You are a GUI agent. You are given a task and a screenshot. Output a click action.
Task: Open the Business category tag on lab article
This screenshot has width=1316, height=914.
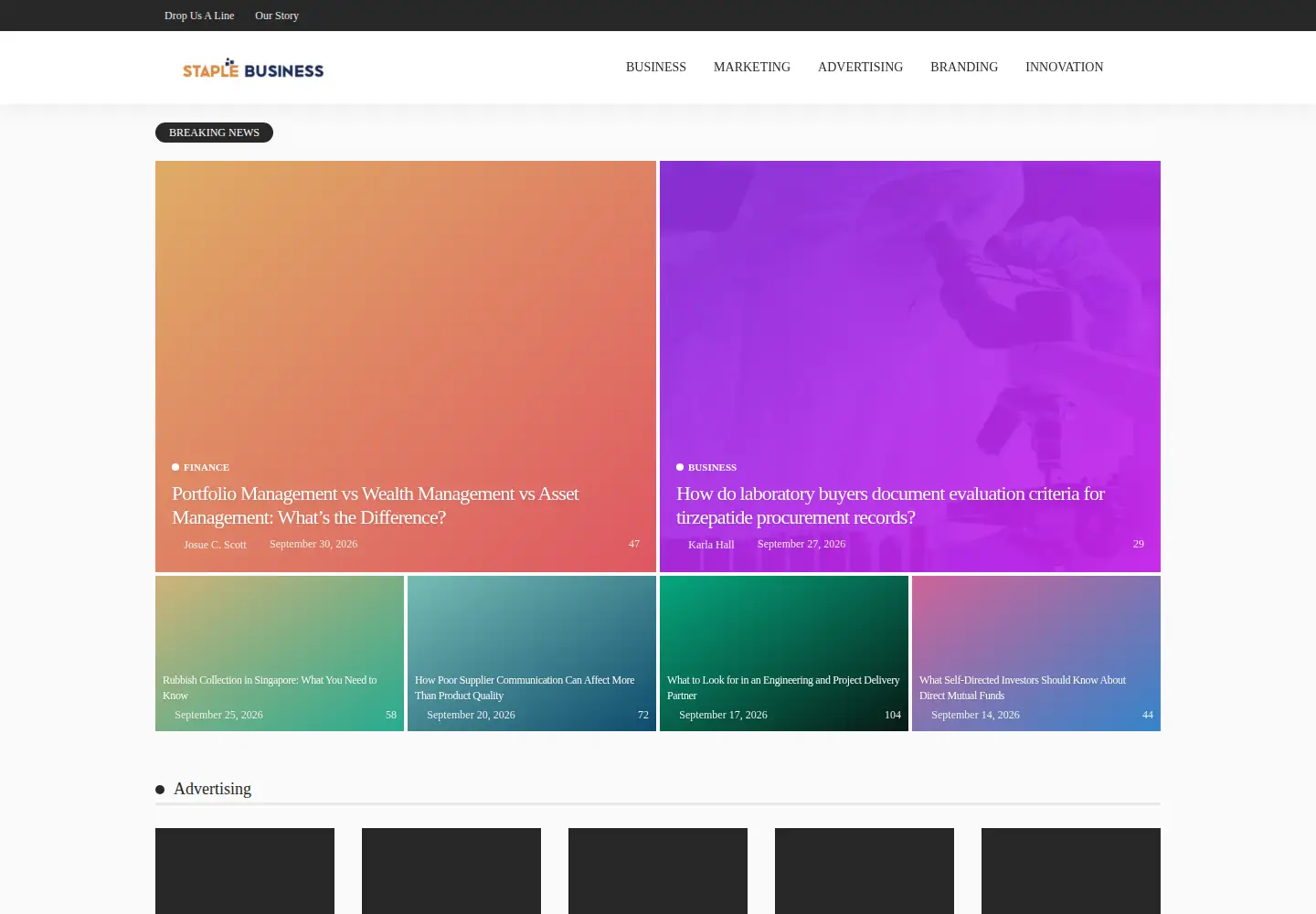[x=712, y=467]
